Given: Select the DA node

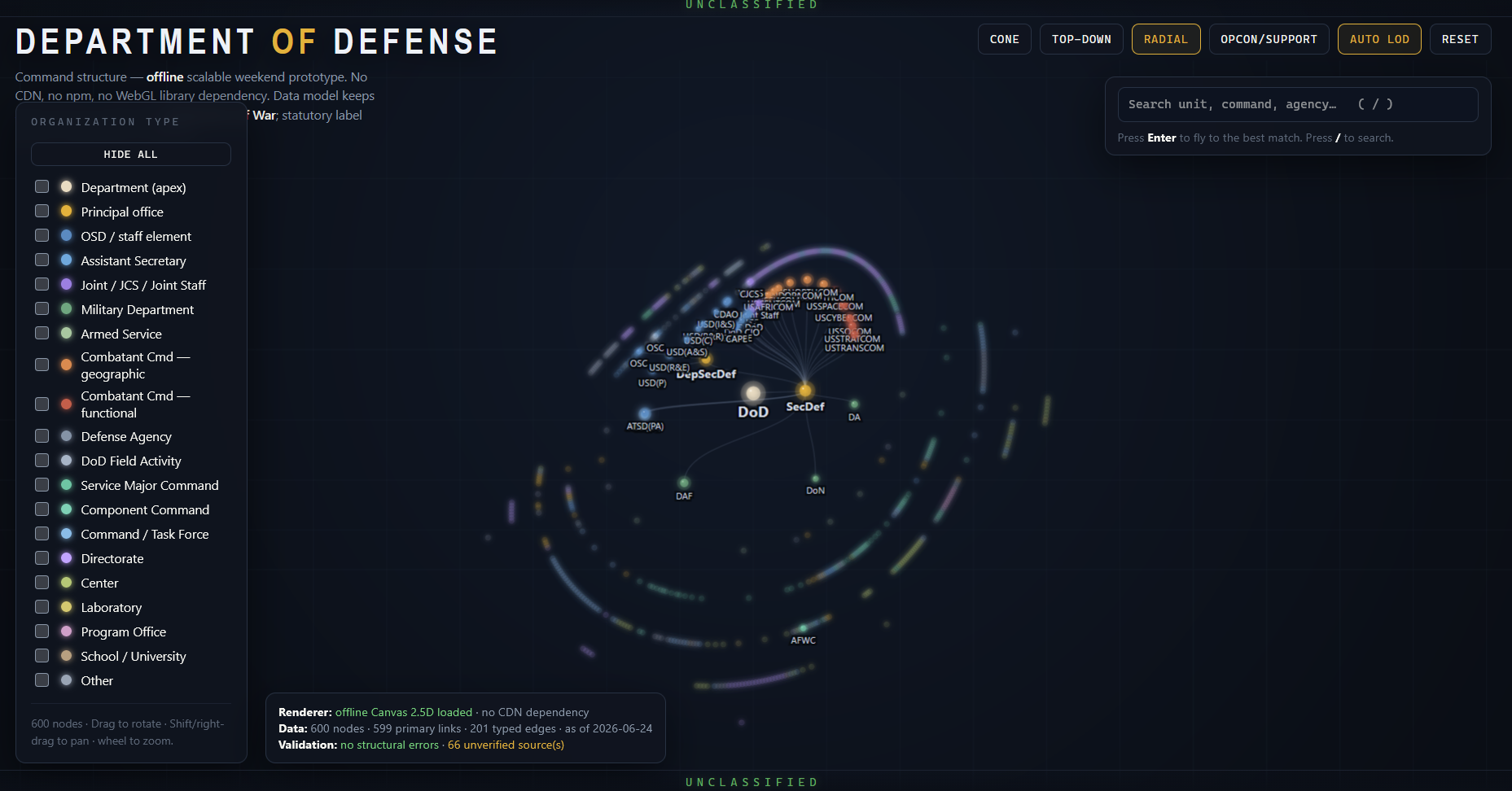Looking at the screenshot, I should tap(854, 404).
